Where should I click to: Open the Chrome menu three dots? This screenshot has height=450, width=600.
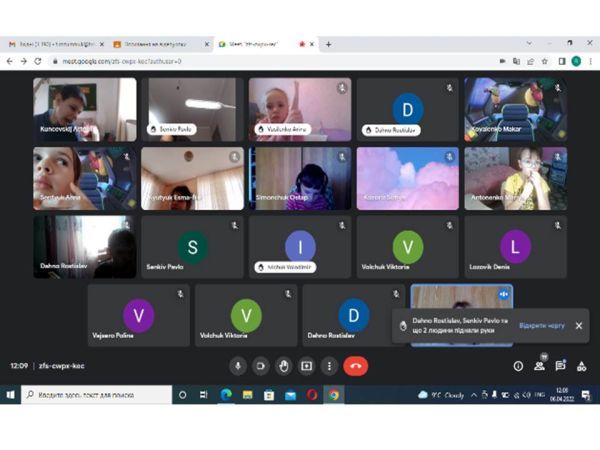click(590, 61)
